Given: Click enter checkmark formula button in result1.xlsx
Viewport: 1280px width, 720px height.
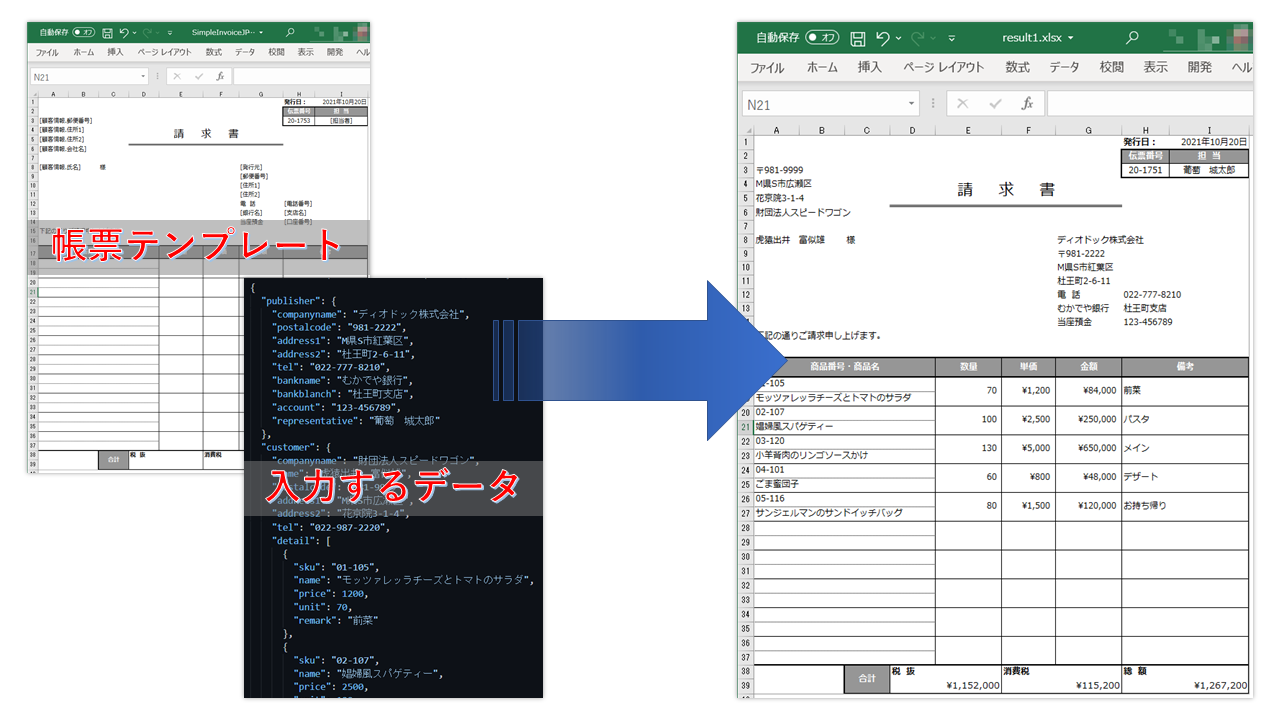Looking at the screenshot, I should (995, 104).
